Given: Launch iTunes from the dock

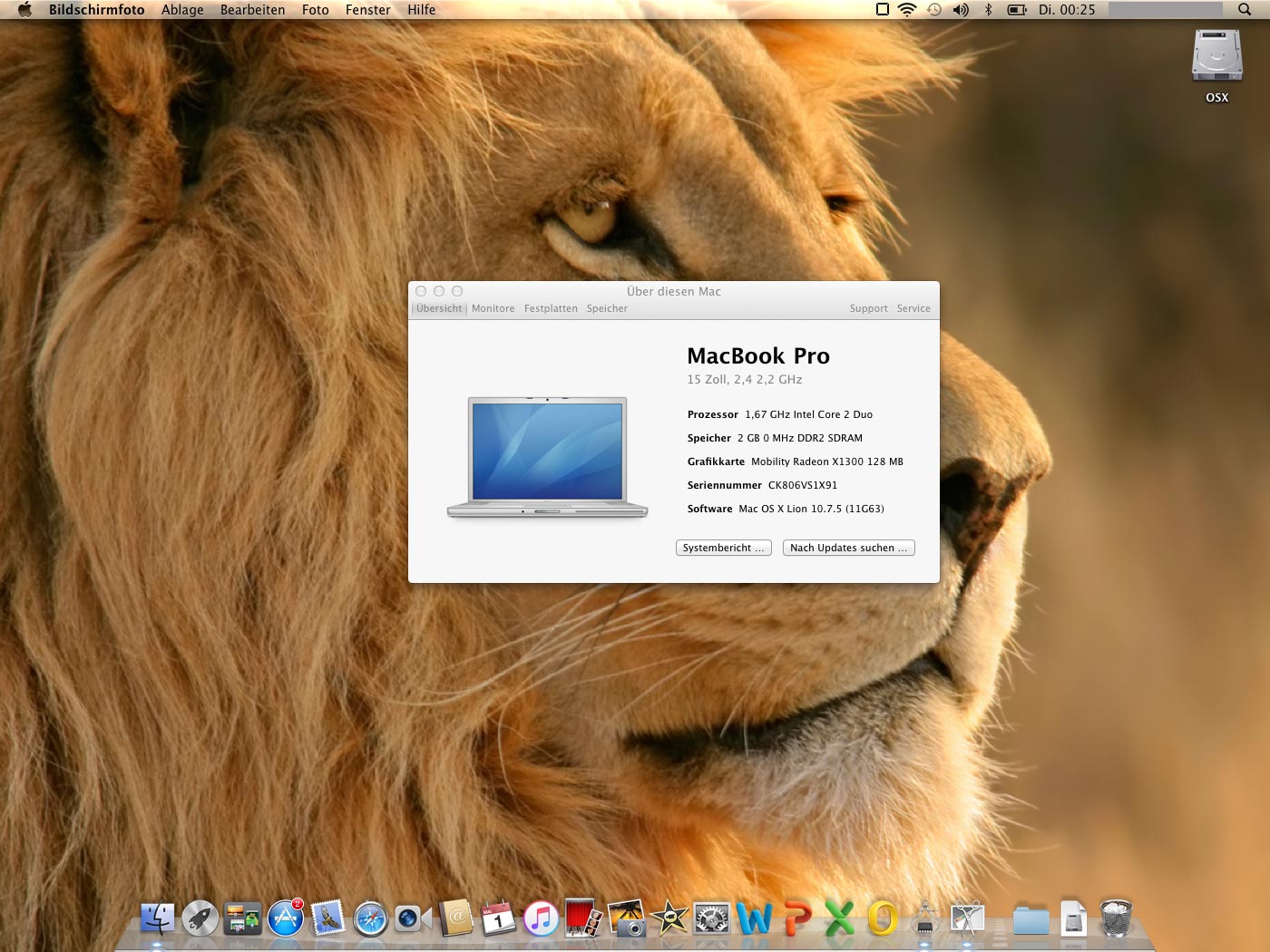Looking at the screenshot, I should [541, 919].
